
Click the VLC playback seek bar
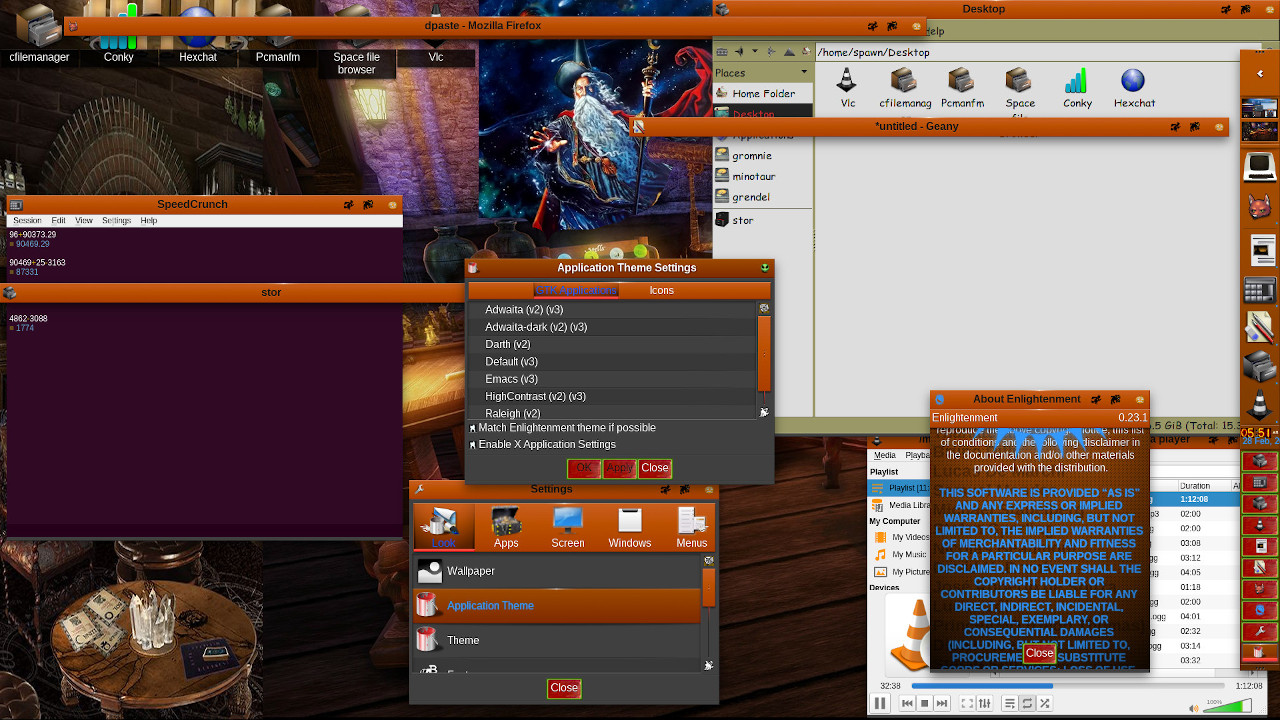[1067, 686]
